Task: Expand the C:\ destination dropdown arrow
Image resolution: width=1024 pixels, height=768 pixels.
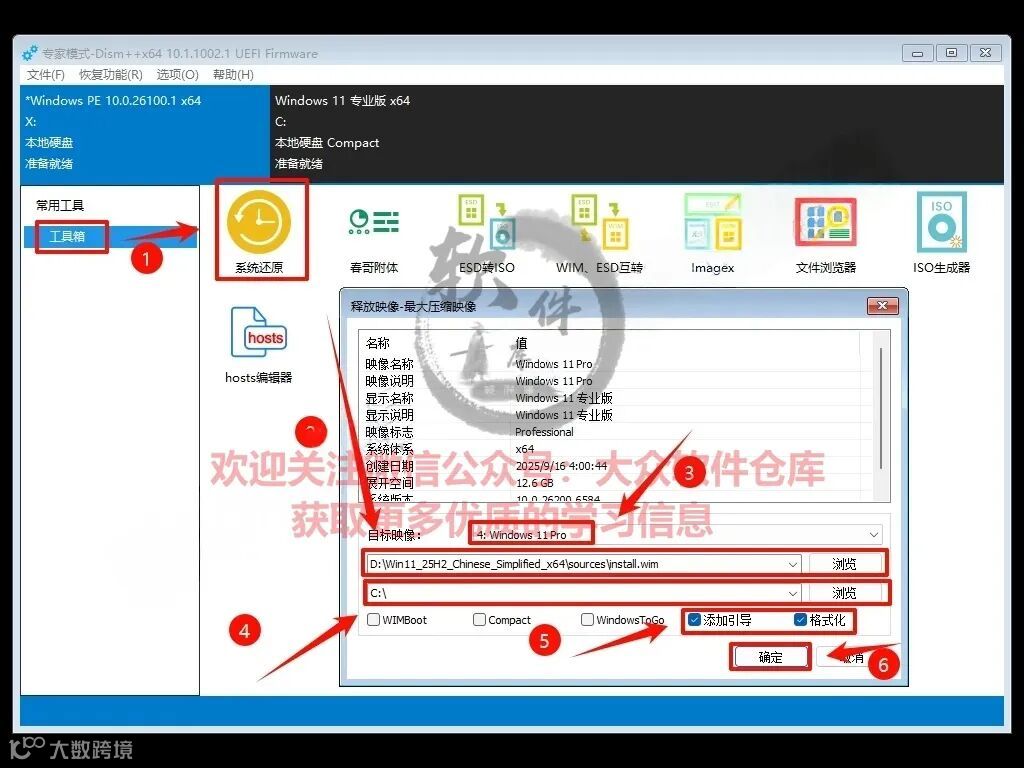Action: [x=793, y=593]
